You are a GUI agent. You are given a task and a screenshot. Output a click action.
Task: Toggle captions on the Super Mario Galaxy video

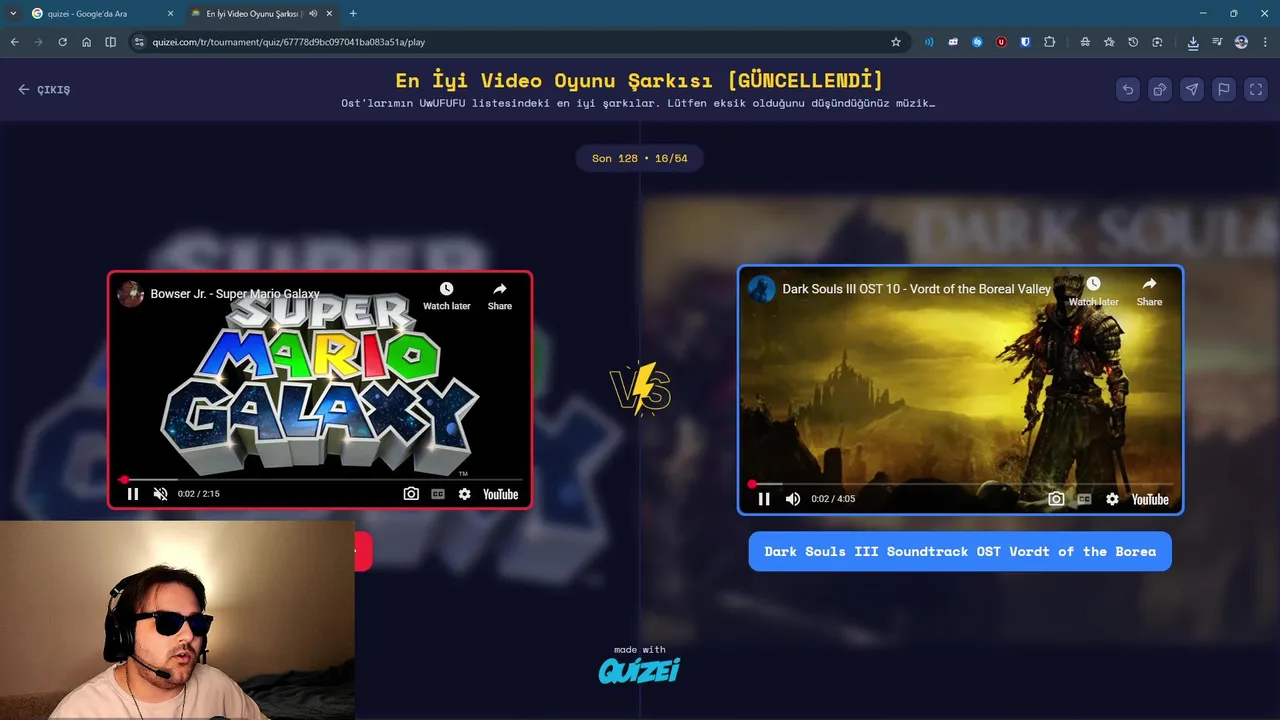(x=438, y=494)
